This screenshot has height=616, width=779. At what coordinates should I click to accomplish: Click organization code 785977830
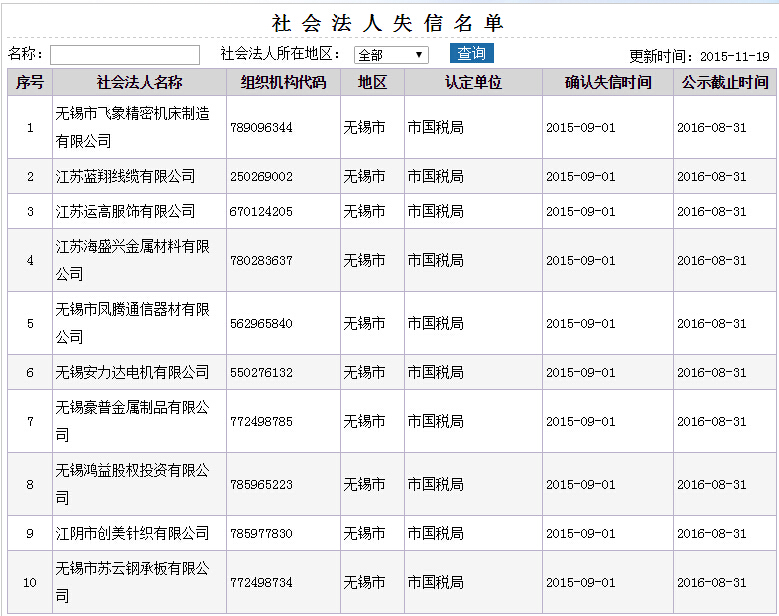click(261, 534)
